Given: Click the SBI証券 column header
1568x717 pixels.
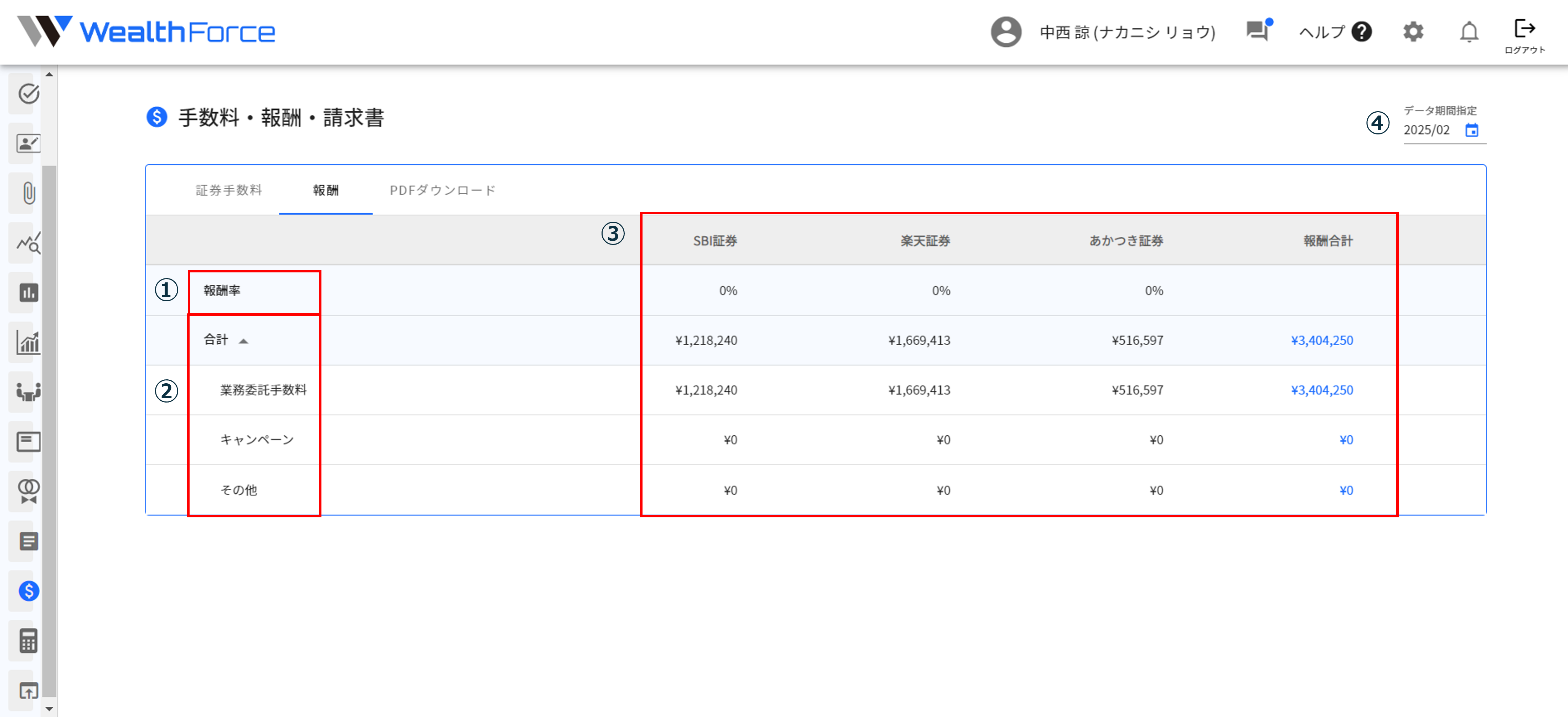Looking at the screenshot, I should point(715,241).
